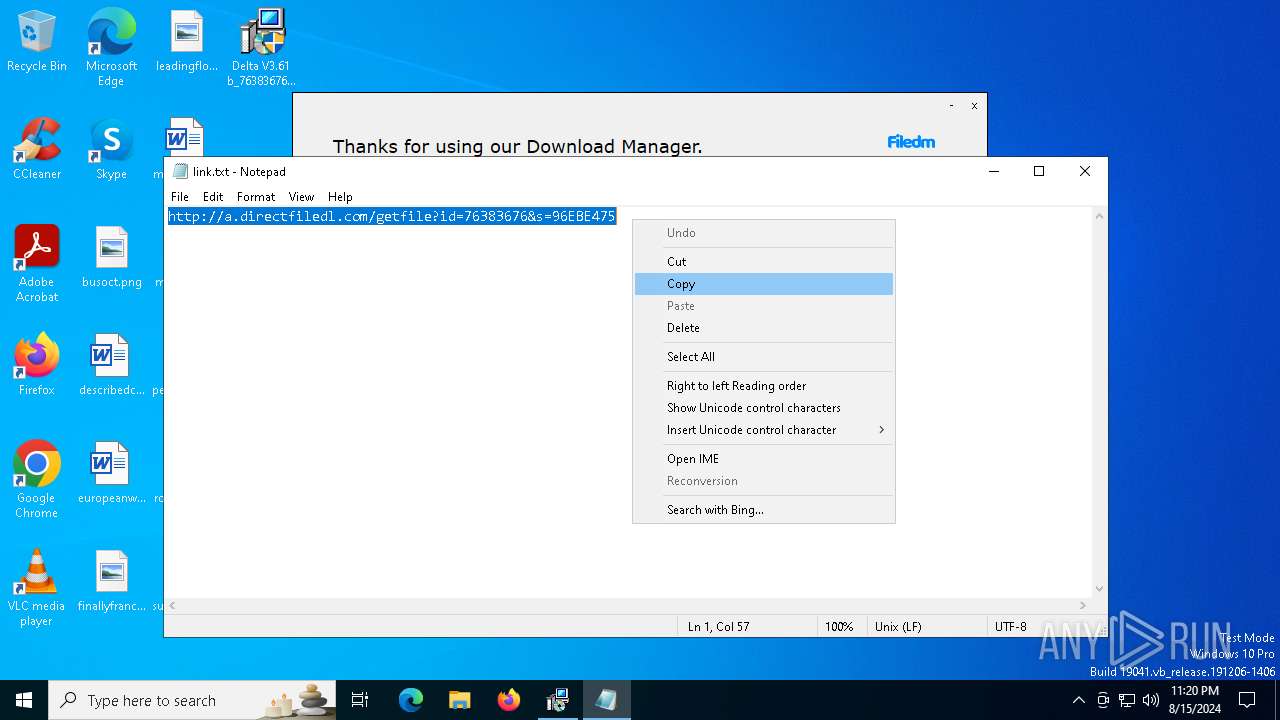1280x720 pixels.
Task: Toggle Right to left Reading order
Action: pos(764,386)
